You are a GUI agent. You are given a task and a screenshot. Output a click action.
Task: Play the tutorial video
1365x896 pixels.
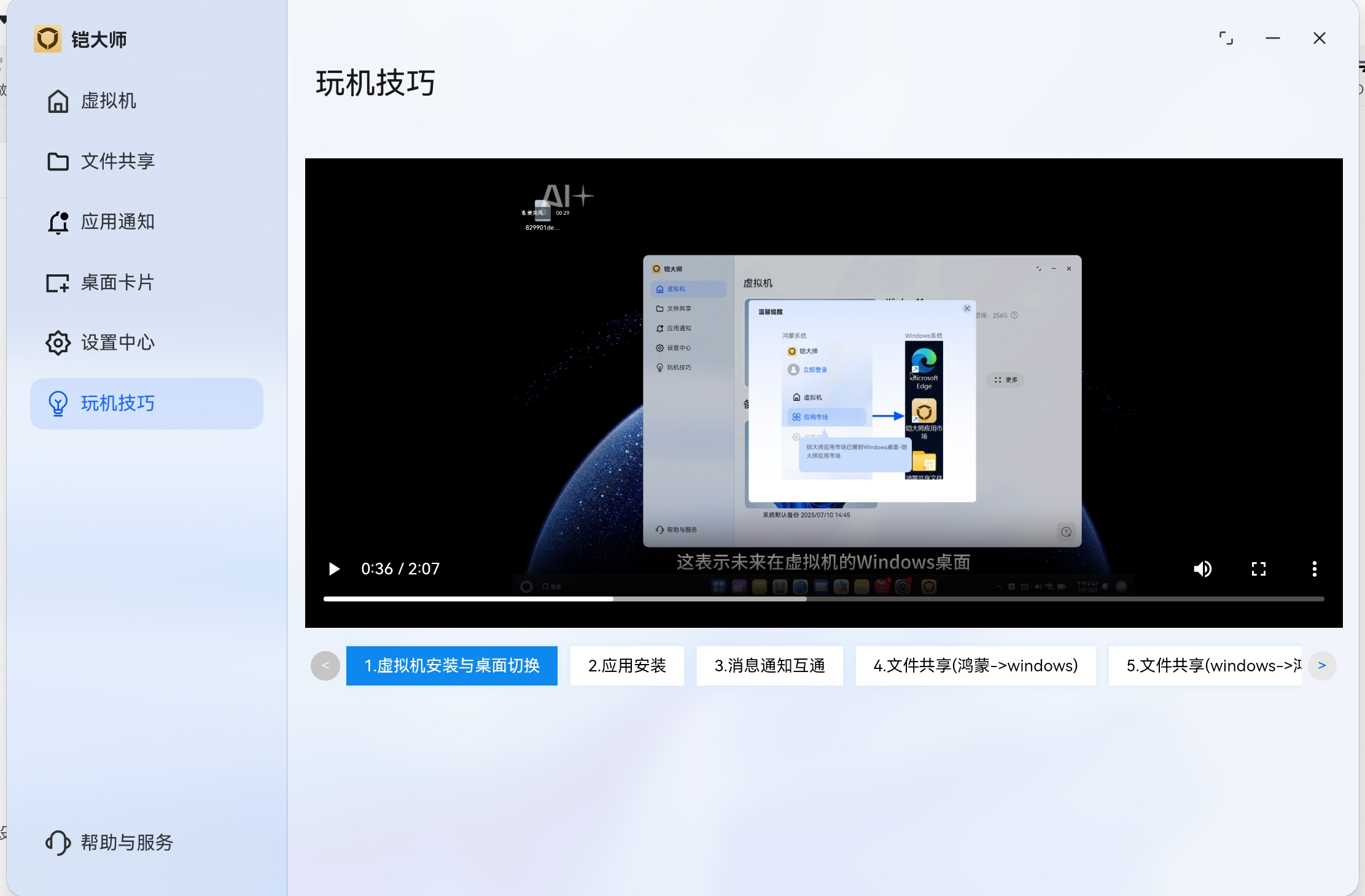tap(334, 569)
